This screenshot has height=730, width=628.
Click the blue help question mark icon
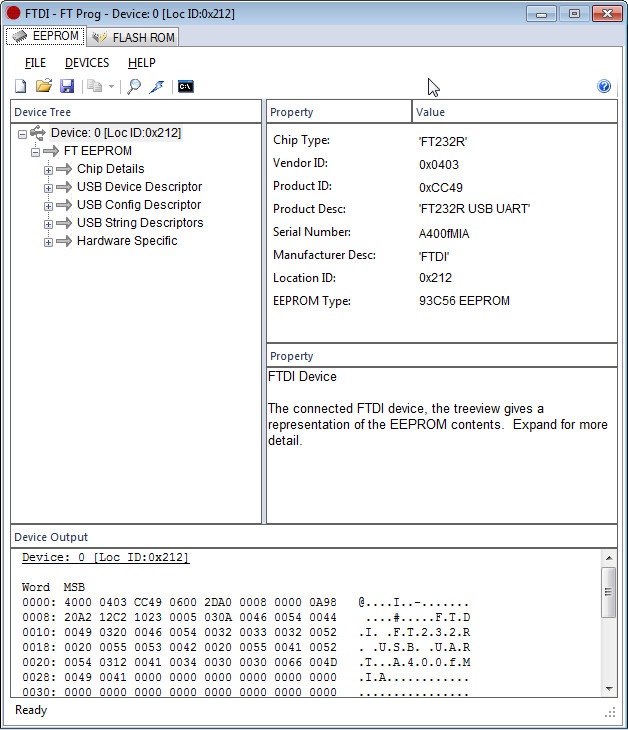click(604, 86)
